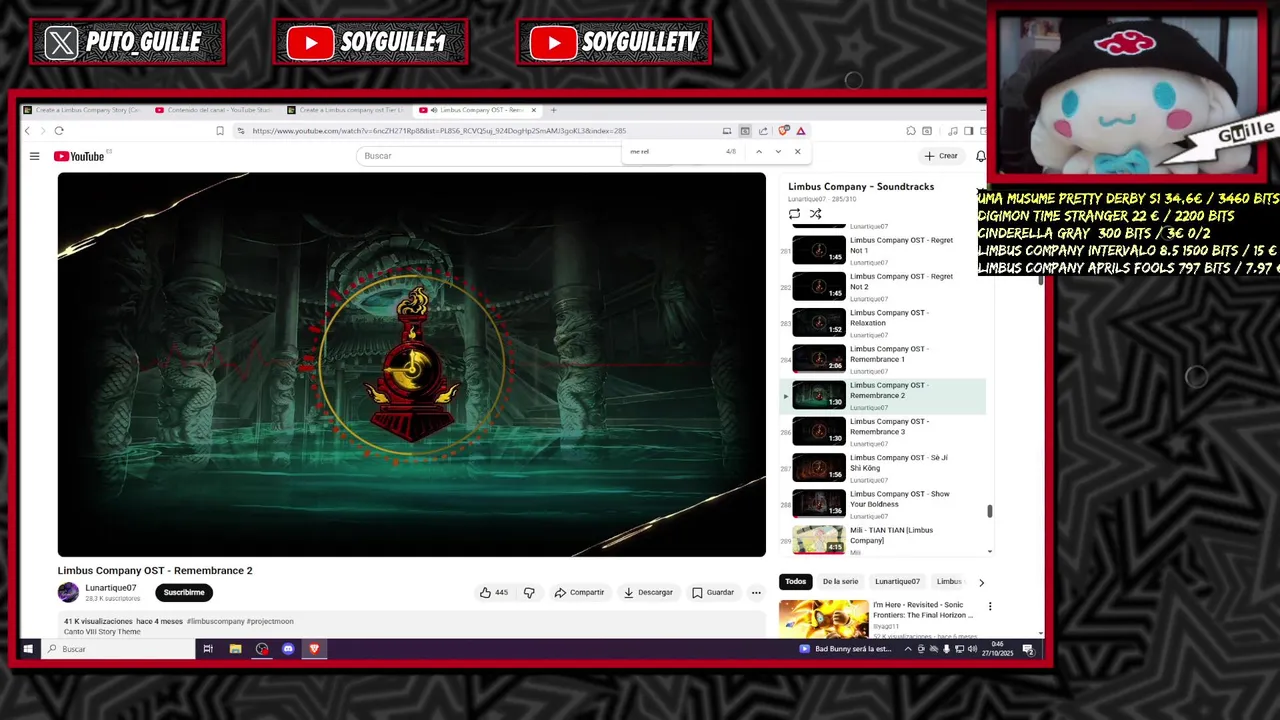Viewport: 1280px width, 720px height.
Task: Play 'Sè Jì Shì Kōng' track
Action: click(x=883, y=467)
